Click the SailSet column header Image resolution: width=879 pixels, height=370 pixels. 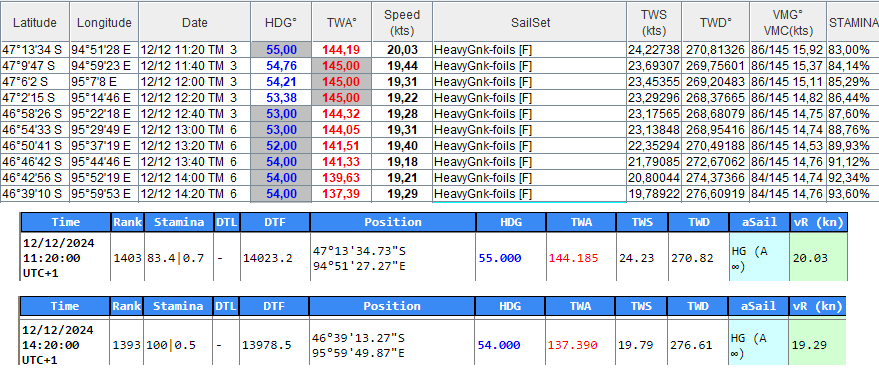pos(530,22)
